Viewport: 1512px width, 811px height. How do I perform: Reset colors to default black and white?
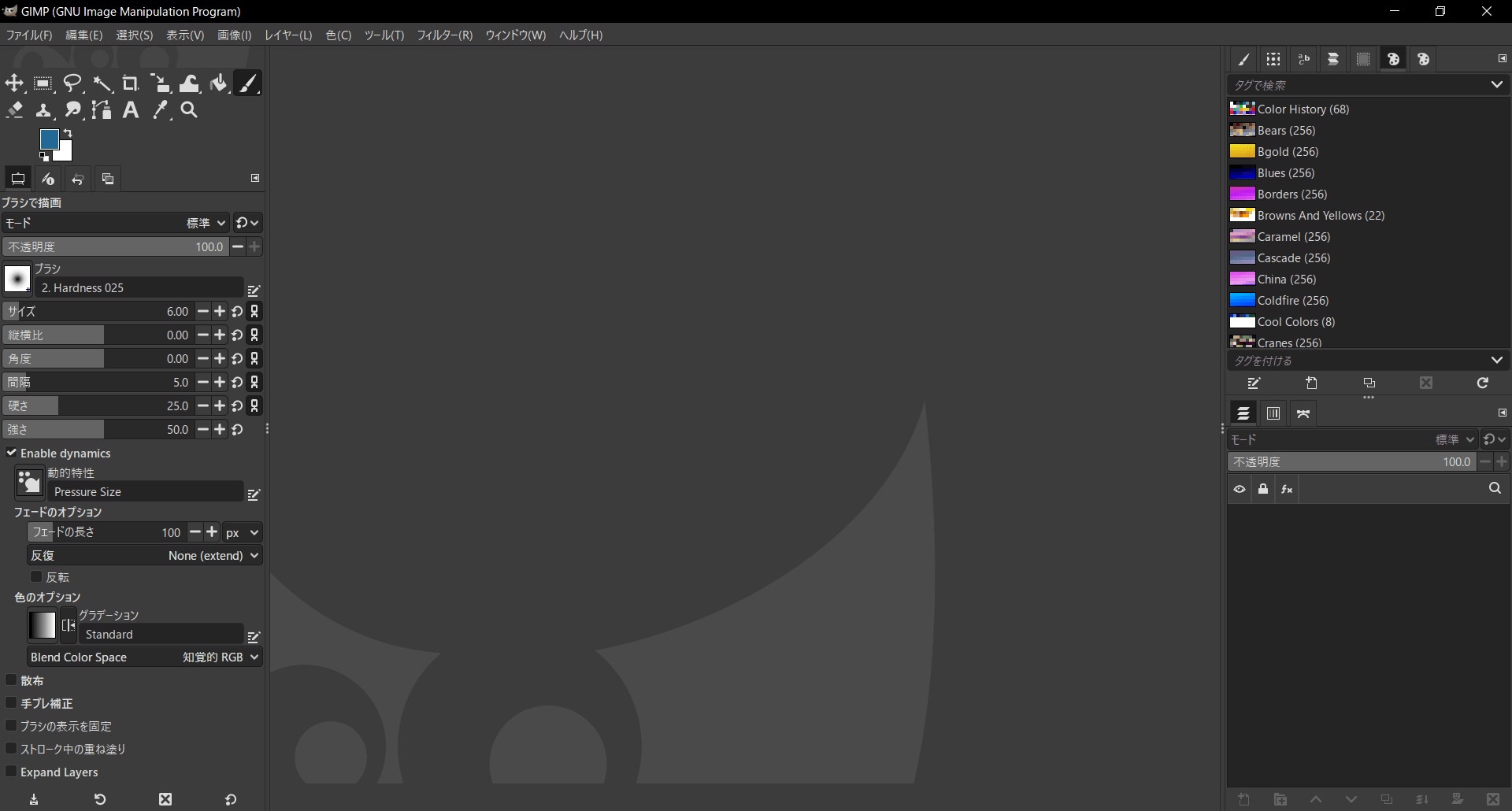click(44, 157)
